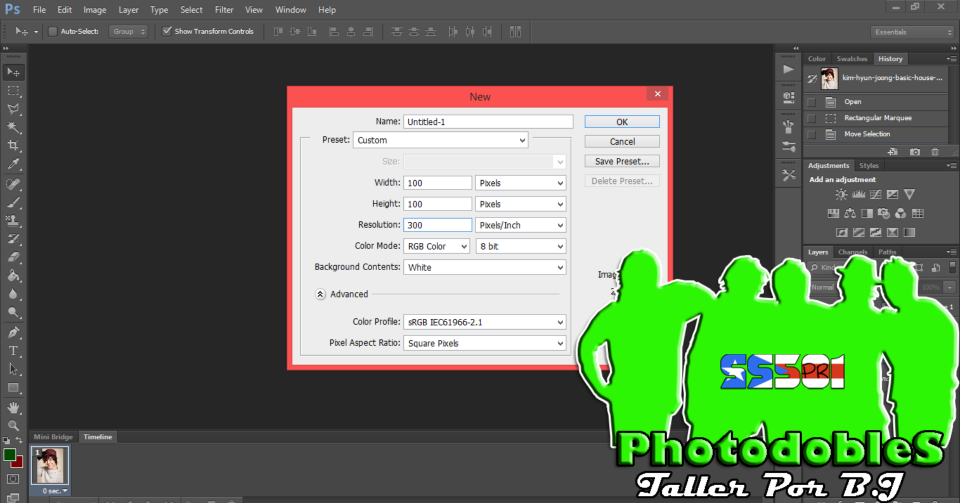Image resolution: width=960 pixels, height=503 pixels.
Task: Select the Dodge tool
Action: tap(13, 313)
